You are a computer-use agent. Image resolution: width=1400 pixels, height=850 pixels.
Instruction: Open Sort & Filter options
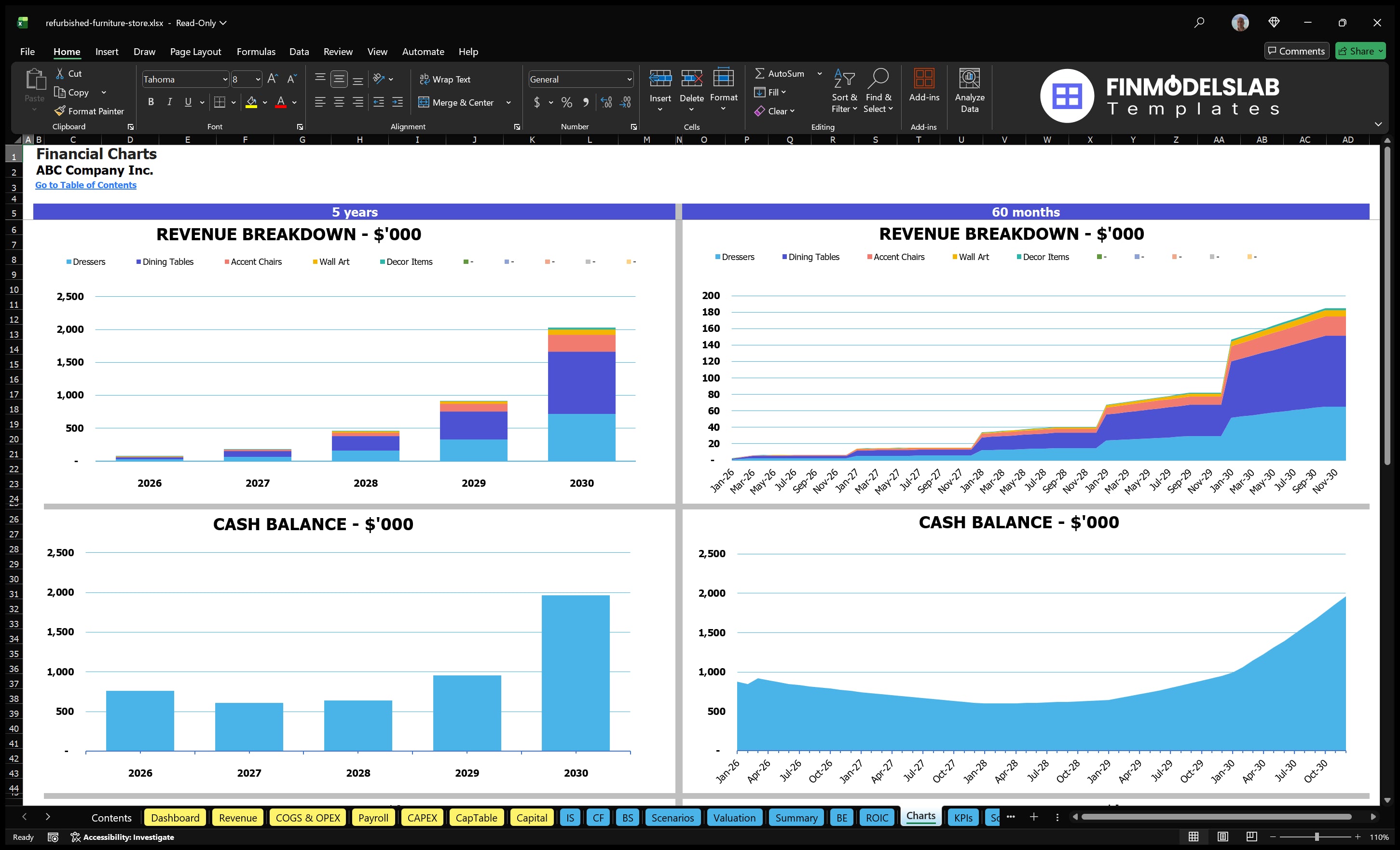844,91
